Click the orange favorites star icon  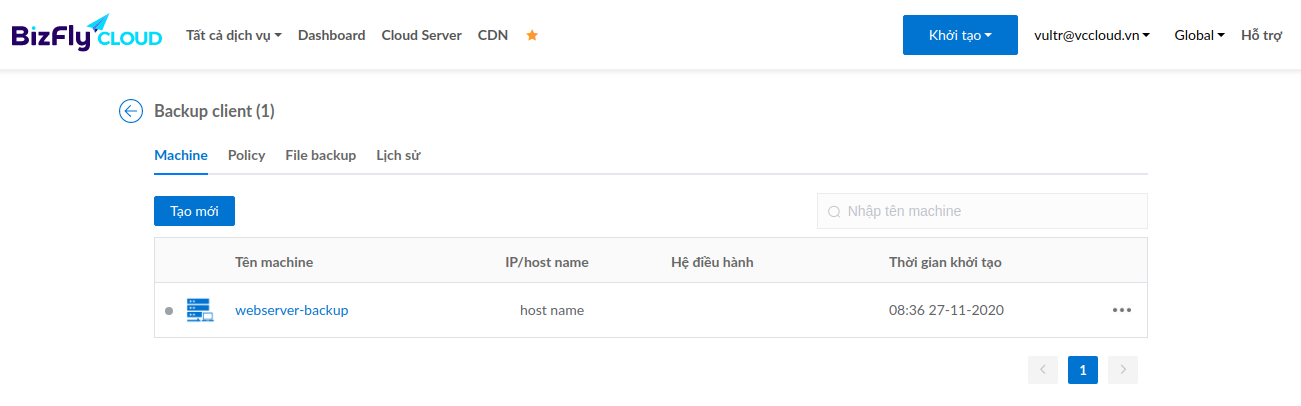coord(532,35)
